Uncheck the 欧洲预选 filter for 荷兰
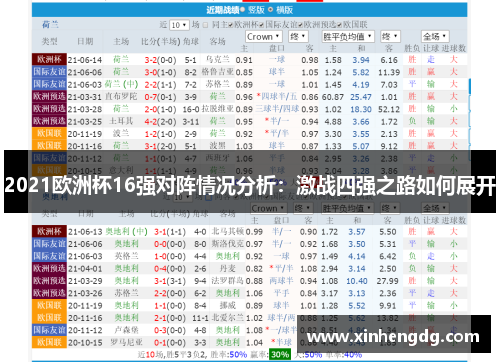500x362 pixels. (300, 25)
